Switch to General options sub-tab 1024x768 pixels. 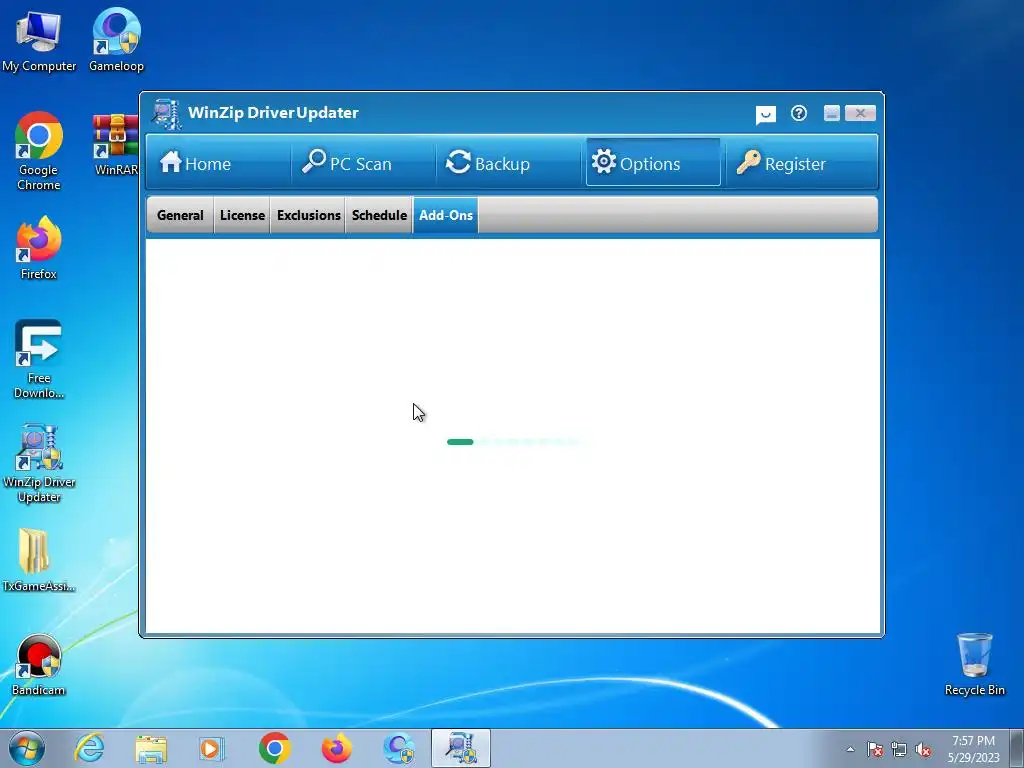point(180,215)
